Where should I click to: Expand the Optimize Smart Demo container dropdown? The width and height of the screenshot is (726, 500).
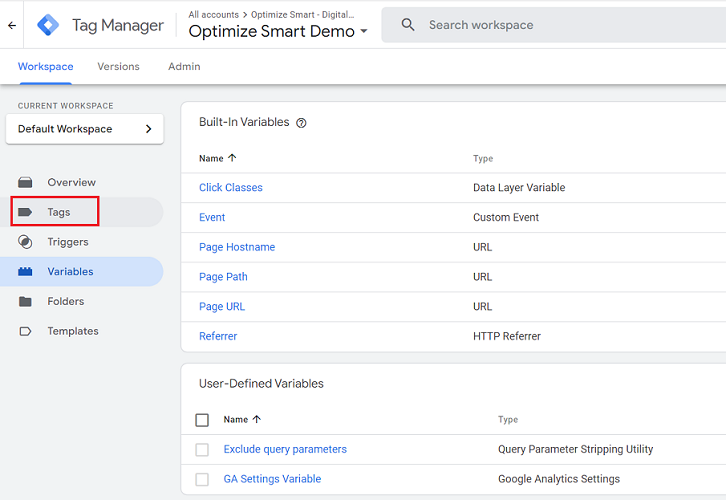364,32
